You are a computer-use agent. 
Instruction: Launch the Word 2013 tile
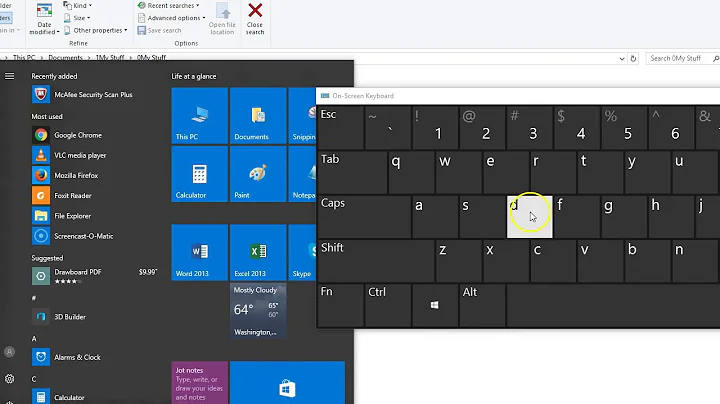[199, 252]
